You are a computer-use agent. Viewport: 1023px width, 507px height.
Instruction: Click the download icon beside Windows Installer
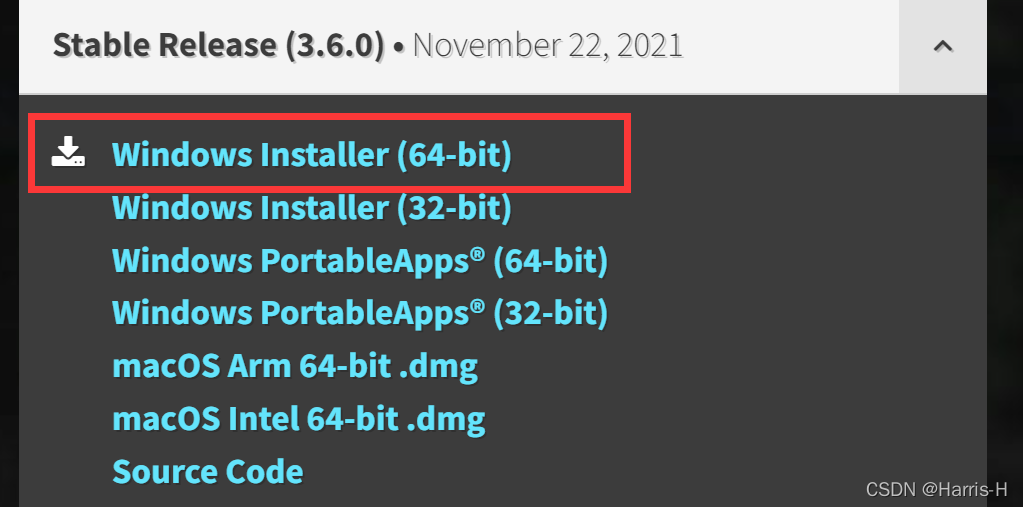[69, 151]
